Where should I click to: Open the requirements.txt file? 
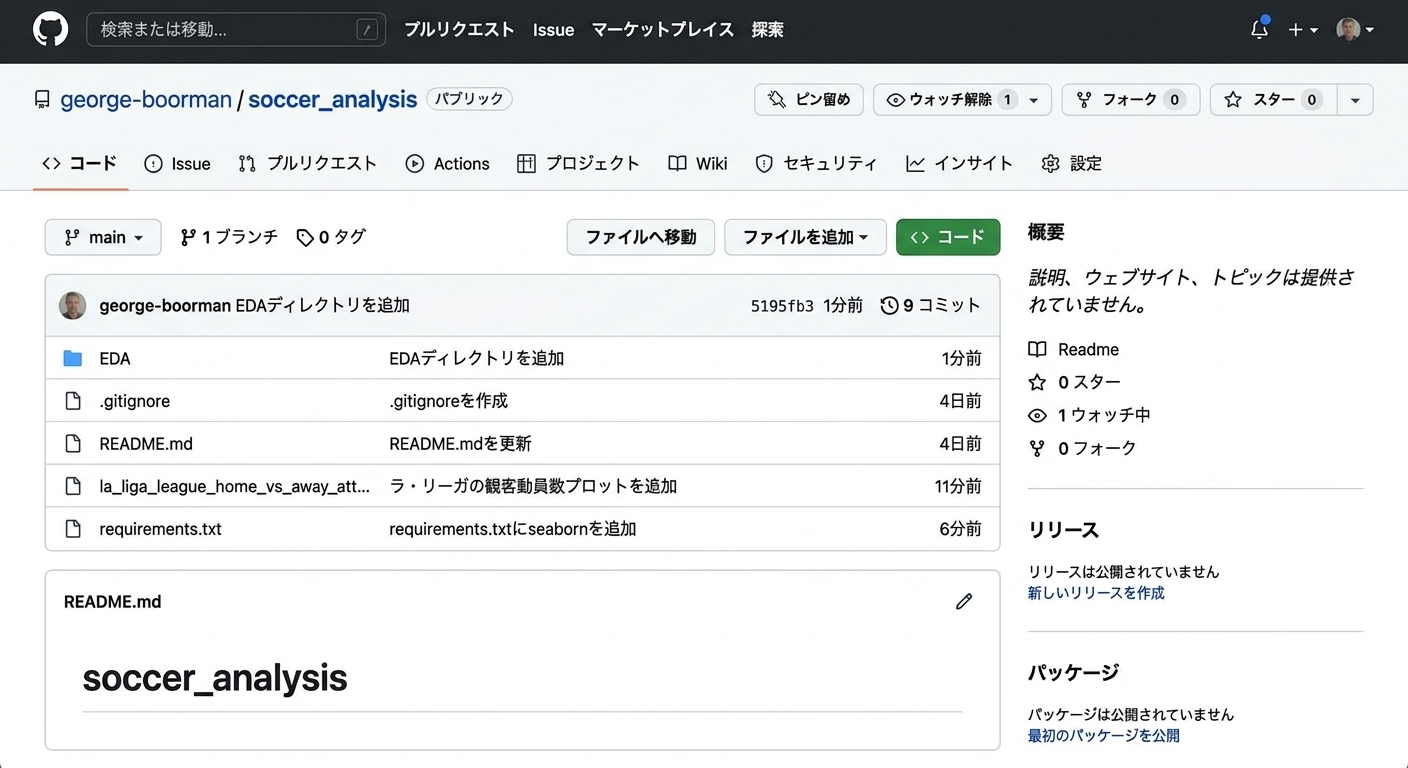(161, 529)
